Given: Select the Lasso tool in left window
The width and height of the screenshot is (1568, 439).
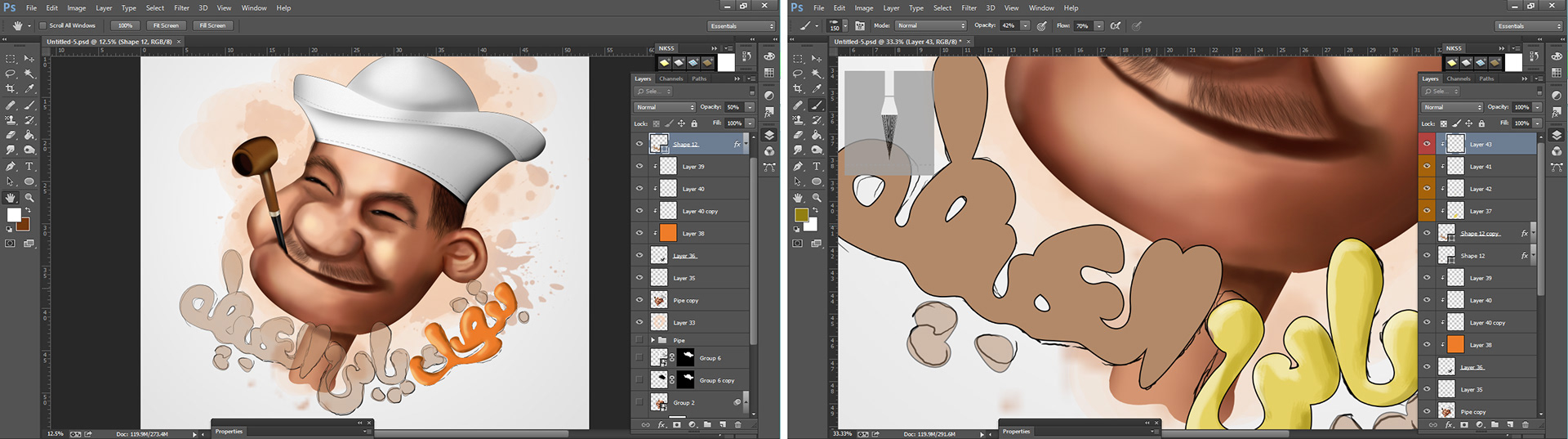Looking at the screenshot, I should [11, 74].
